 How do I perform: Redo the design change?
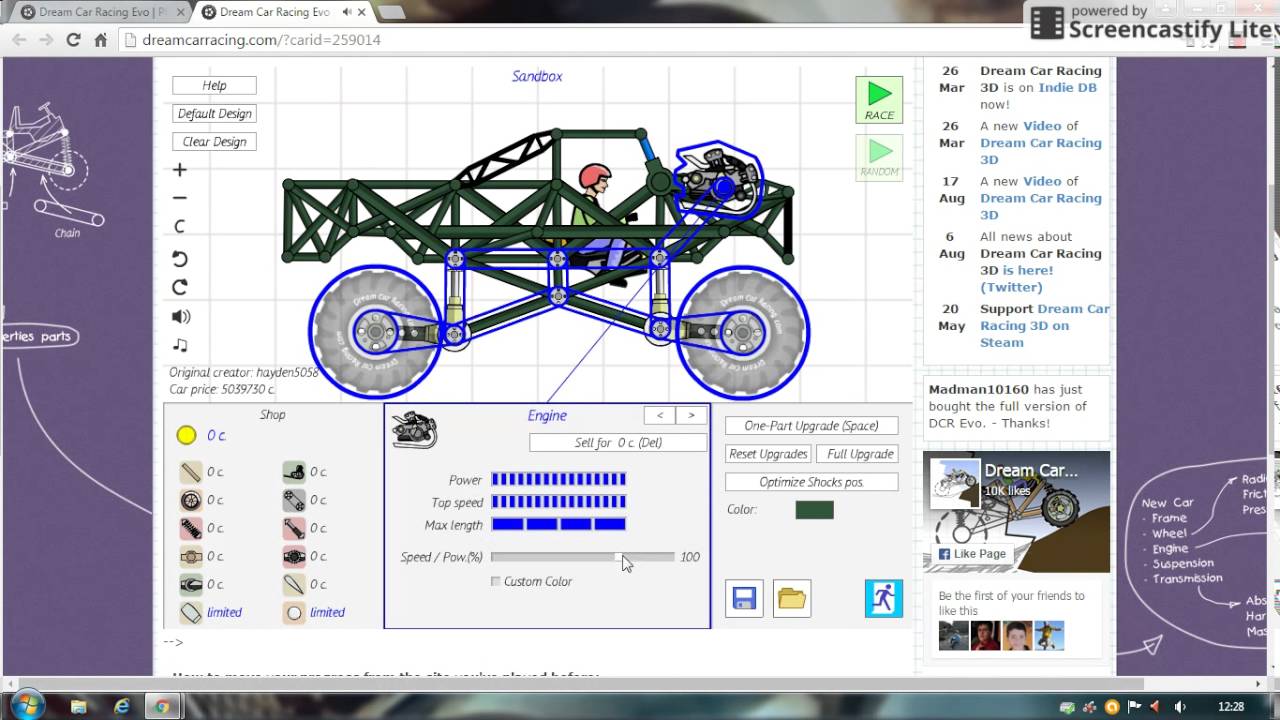pyautogui.click(x=180, y=287)
